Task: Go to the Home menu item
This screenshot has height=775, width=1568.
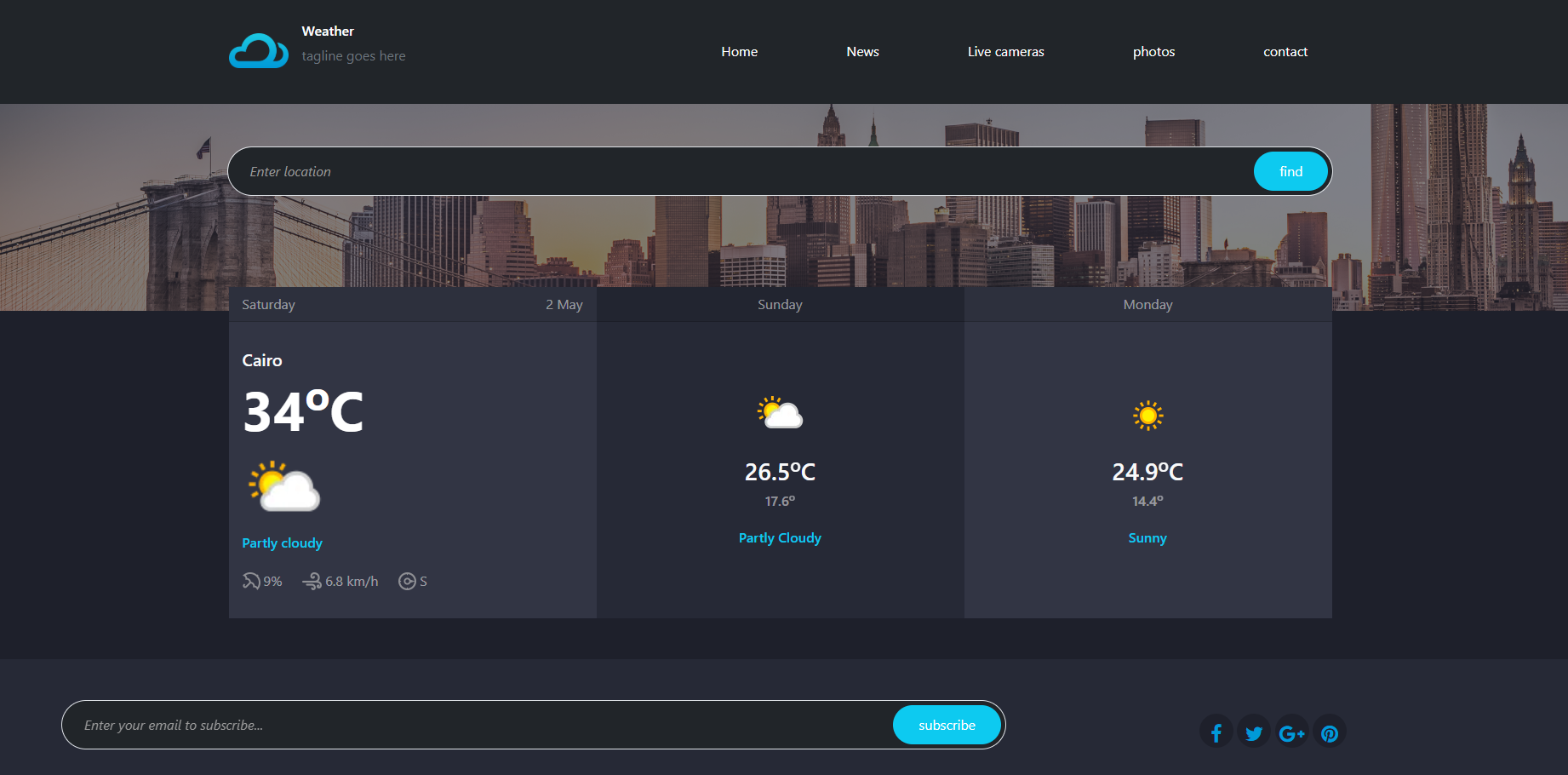Action: (739, 52)
